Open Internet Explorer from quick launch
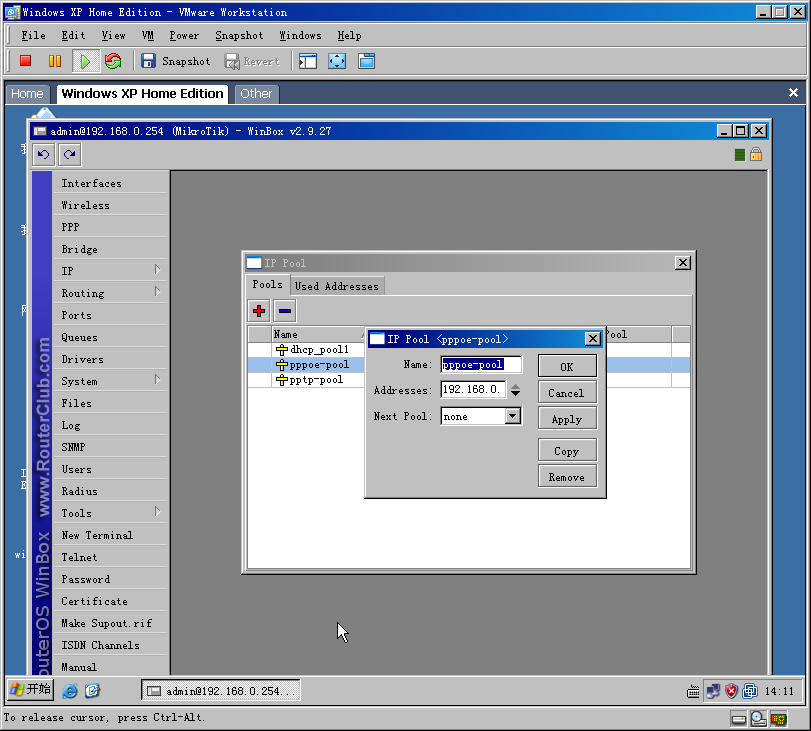811x731 pixels. pos(70,691)
